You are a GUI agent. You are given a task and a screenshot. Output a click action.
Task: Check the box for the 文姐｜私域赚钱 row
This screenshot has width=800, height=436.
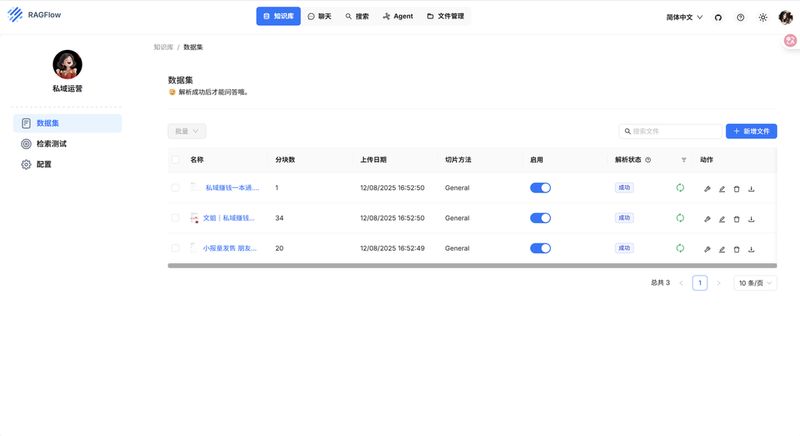point(176,218)
